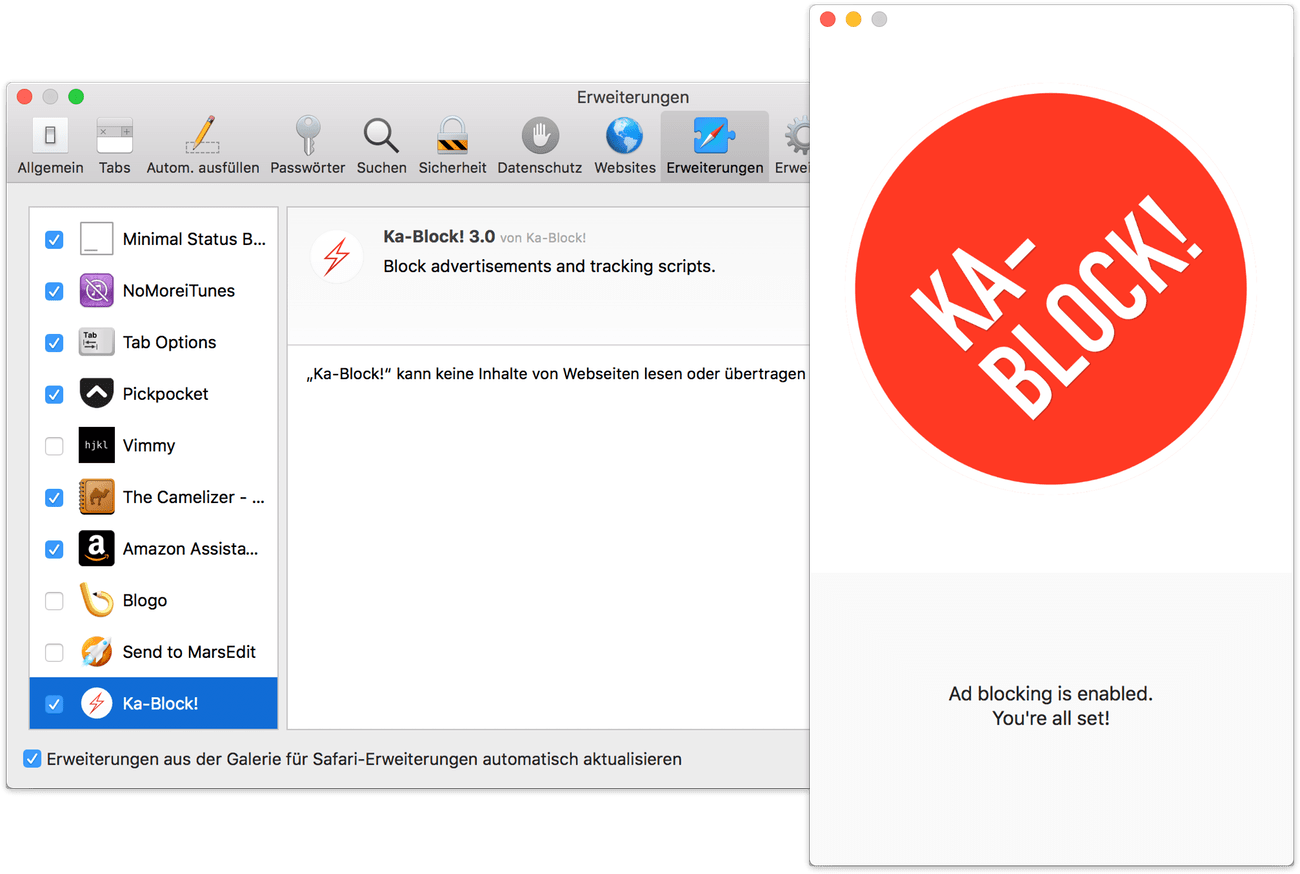This screenshot has width=1300, height=874.
Task: Enable the Send to MarsEdit checkbox
Action: [x=54, y=652]
